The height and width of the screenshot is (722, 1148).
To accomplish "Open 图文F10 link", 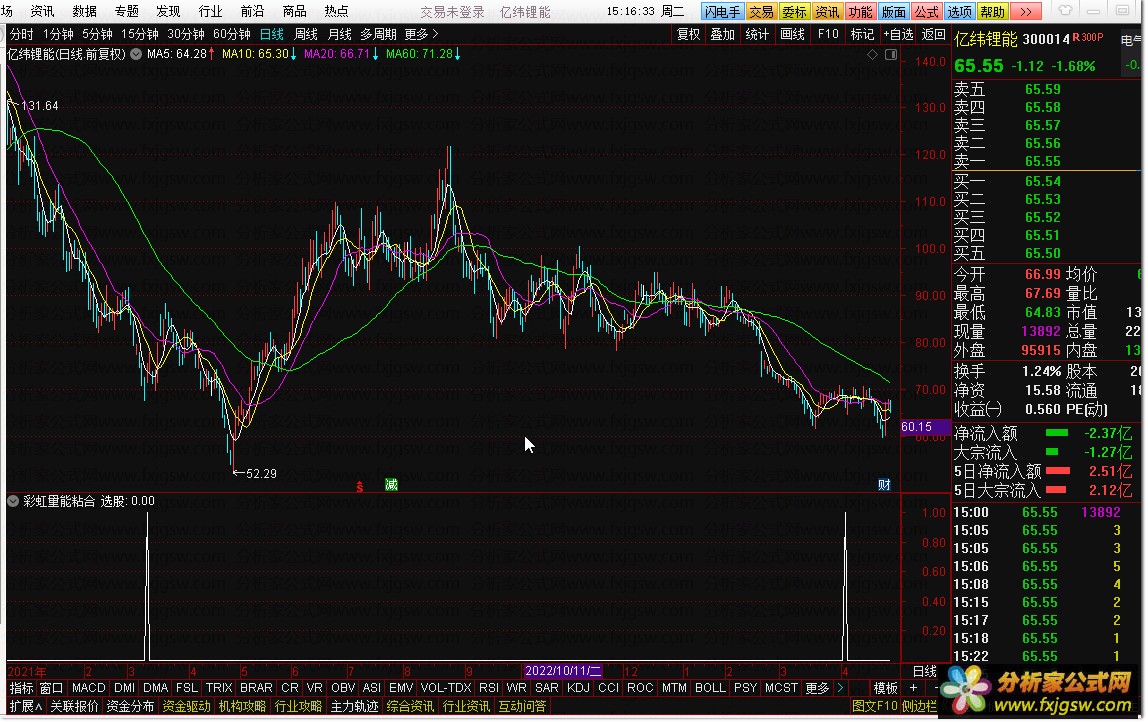I will [874, 707].
